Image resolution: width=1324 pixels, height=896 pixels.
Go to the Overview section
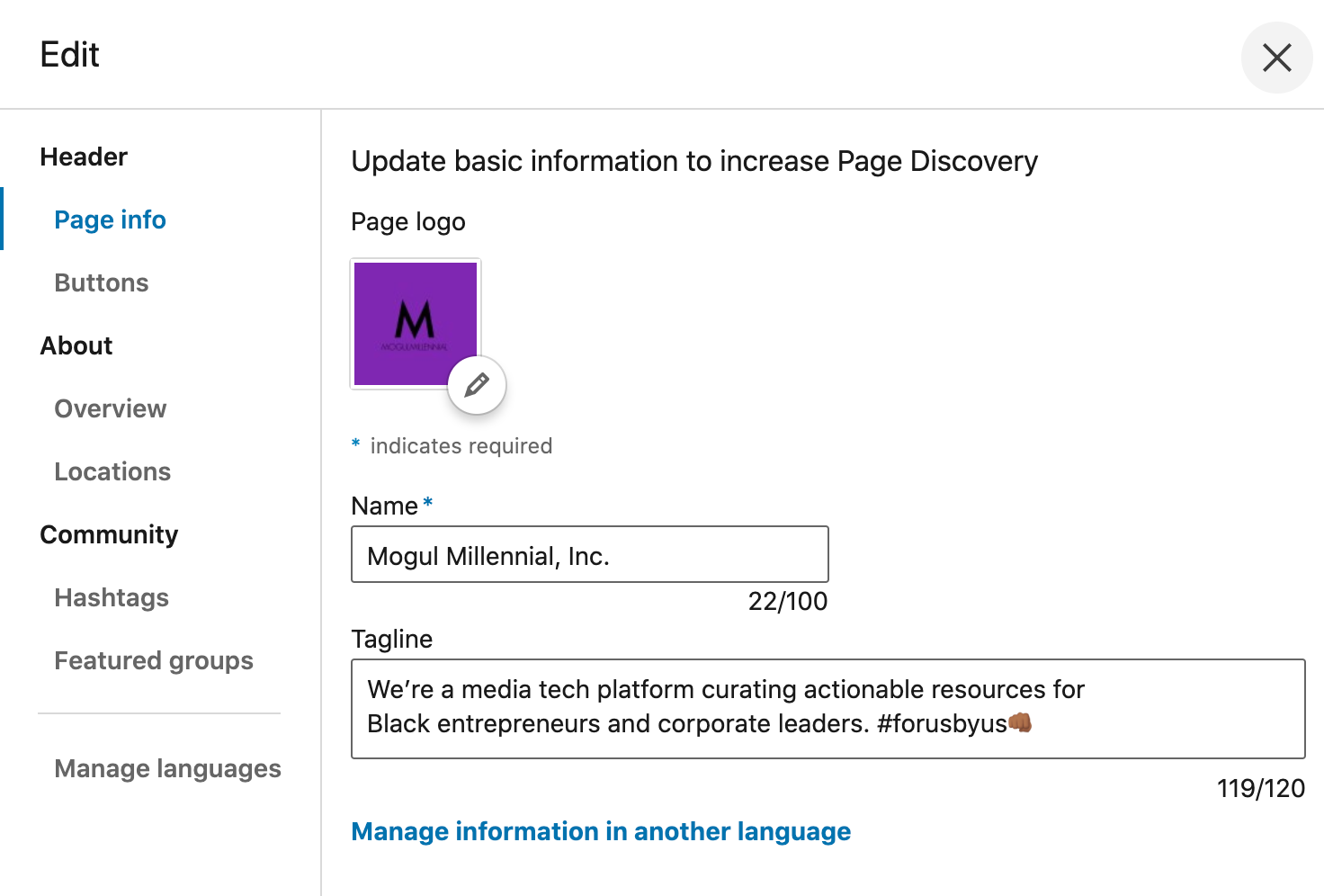coord(111,408)
